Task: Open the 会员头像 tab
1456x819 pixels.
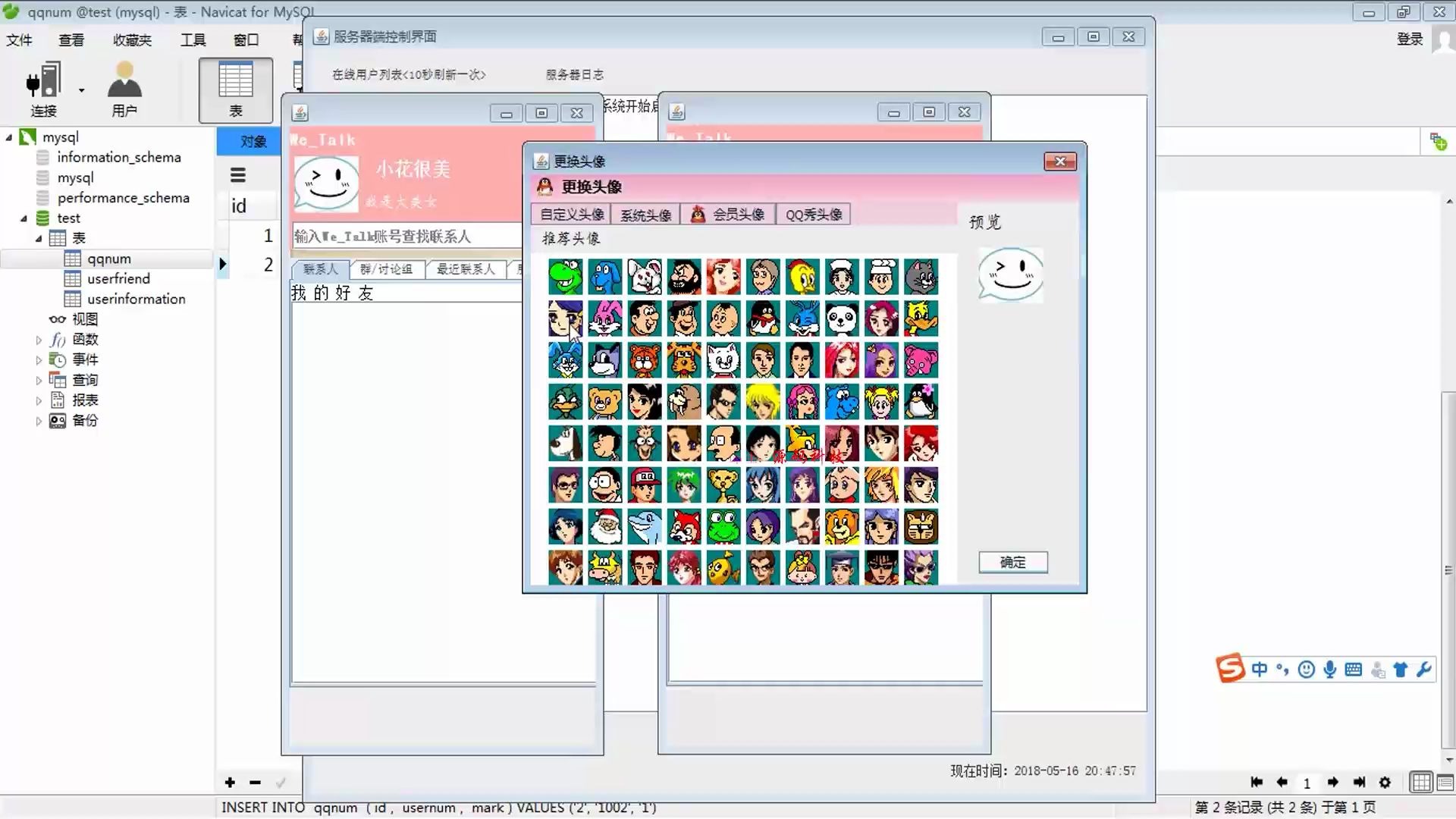Action: click(x=728, y=215)
